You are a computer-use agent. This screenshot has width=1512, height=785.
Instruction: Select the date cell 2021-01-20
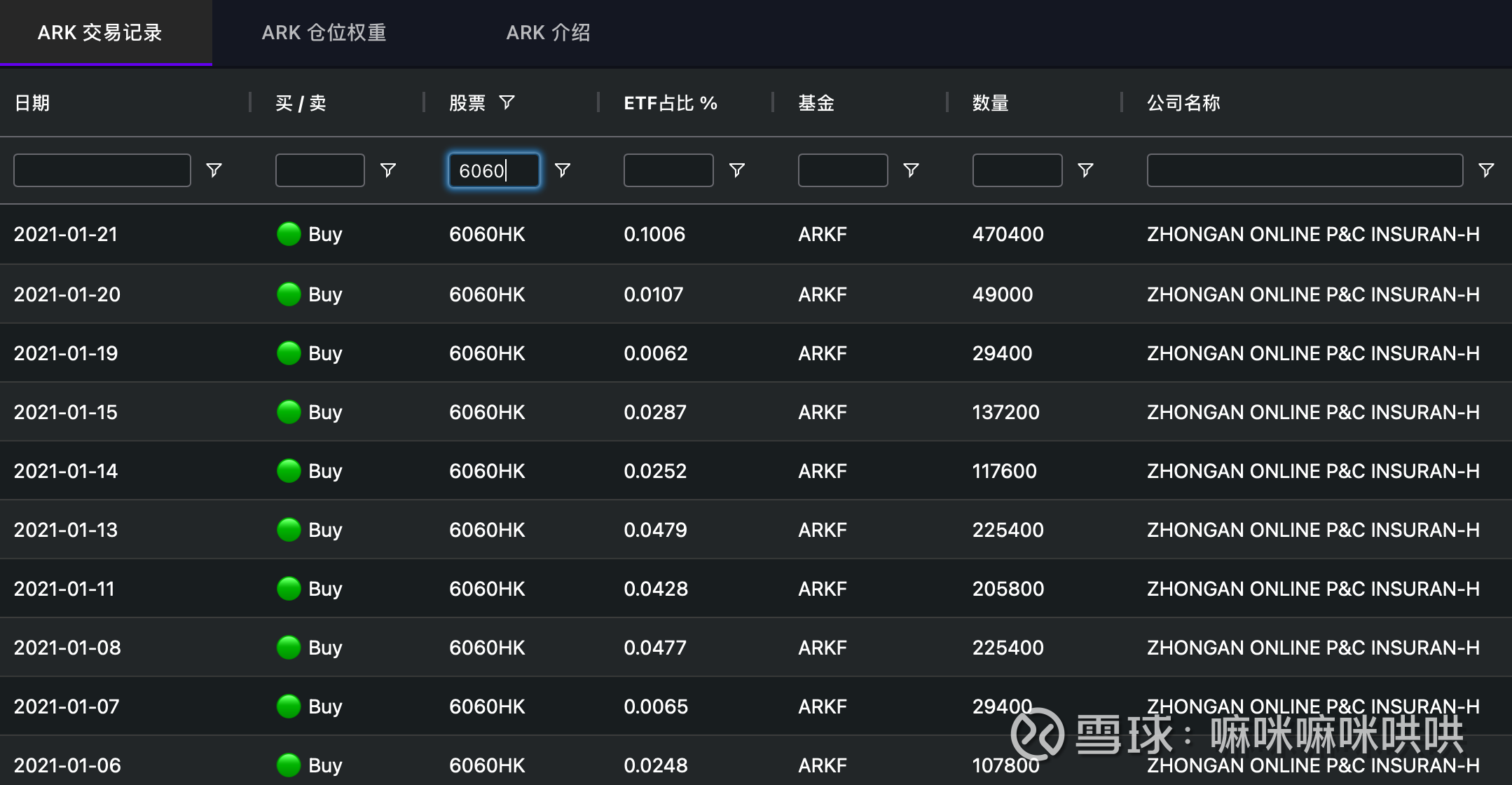tap(67, 294)
